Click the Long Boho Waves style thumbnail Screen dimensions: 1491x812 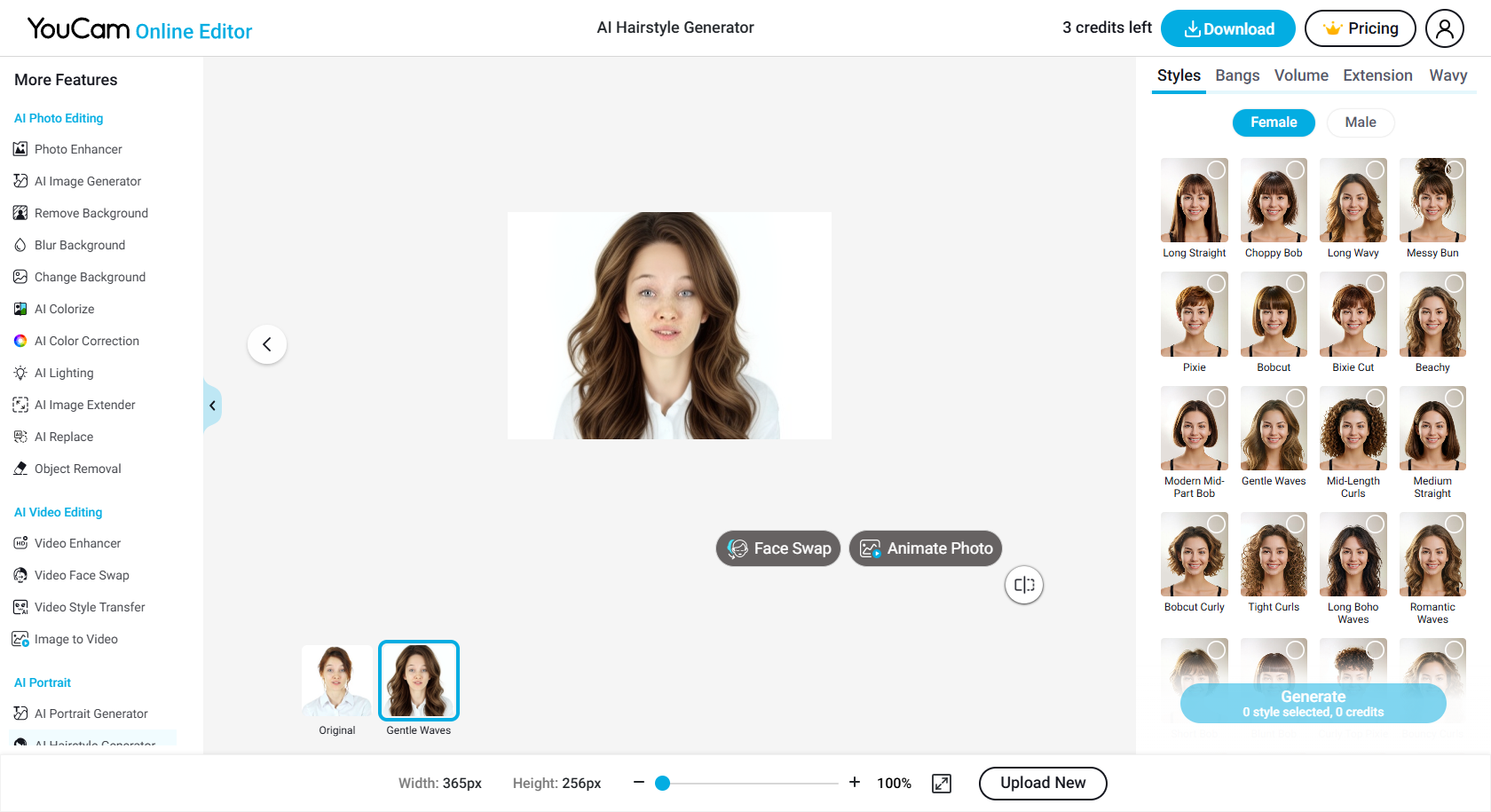pyautogui.click(x=1353, y=555)
